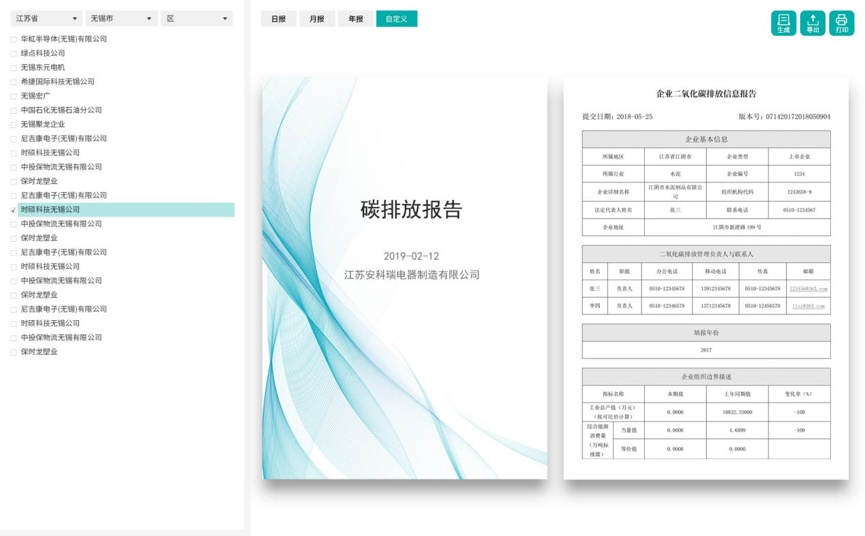Image resolution: width=865 pixels, height=536 pixels.
Task: Switch to the 日报 tab
Action: (278, 19)
